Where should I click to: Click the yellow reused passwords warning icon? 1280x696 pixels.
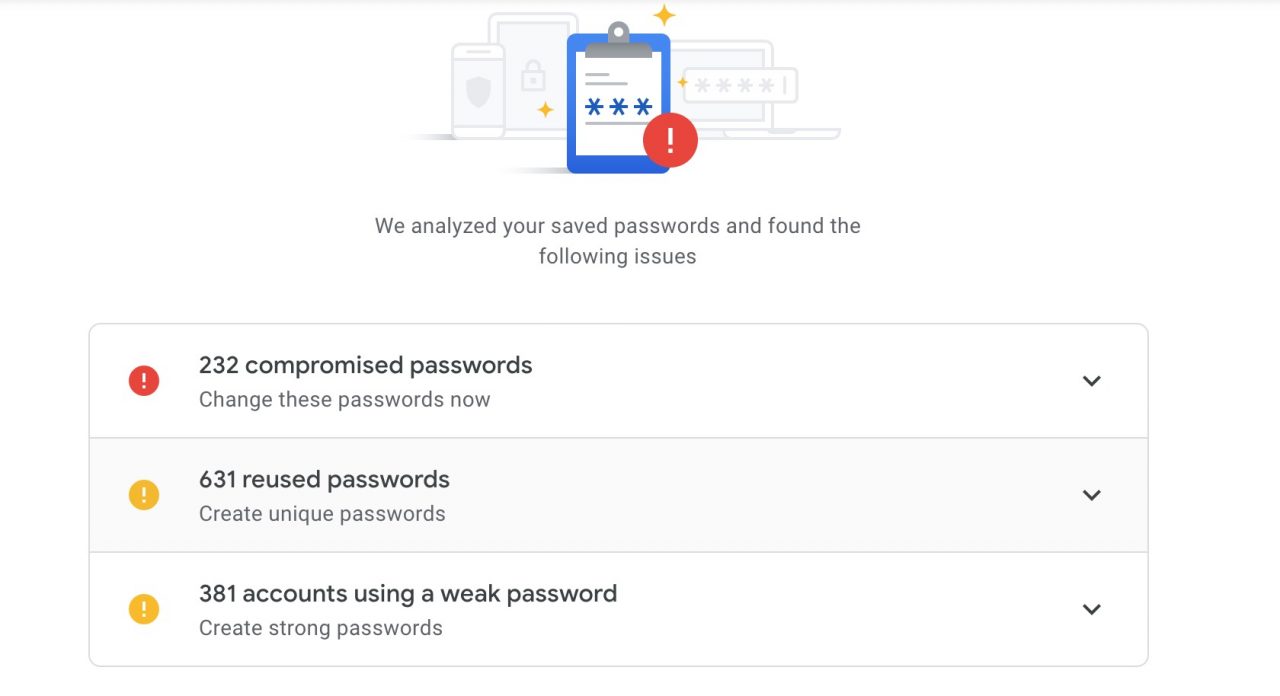point(144,495)
